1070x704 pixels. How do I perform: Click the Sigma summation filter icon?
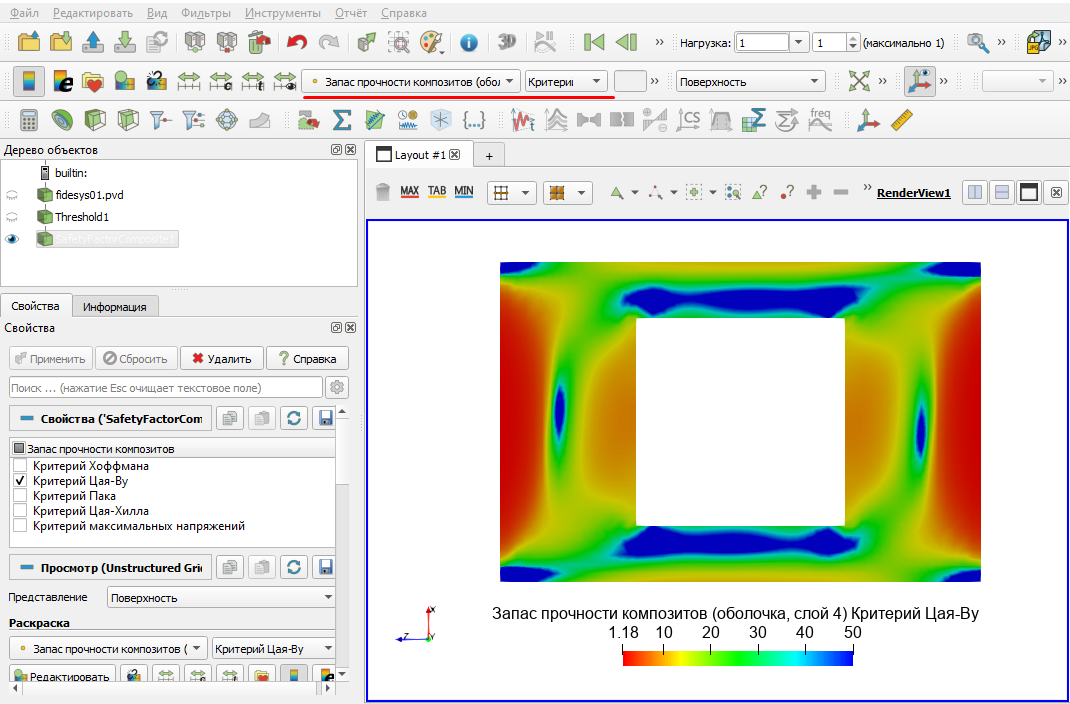341,121
